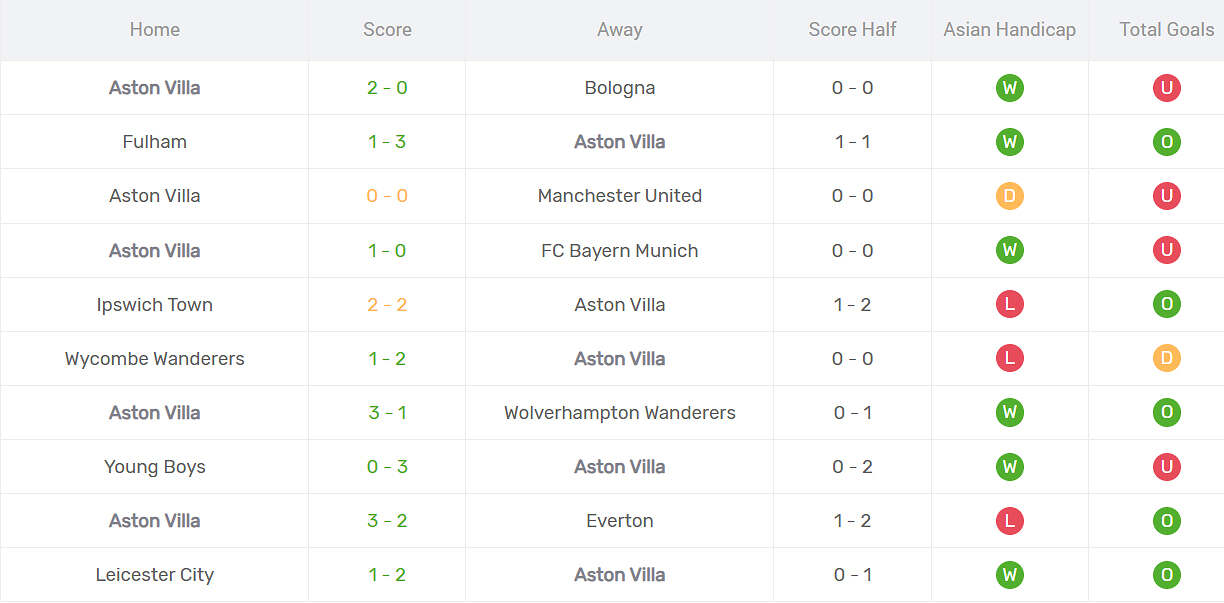Click the green W badge in Bologna row
Image resolution: width=1224 pixels, height=603 pixels.
1009,88
